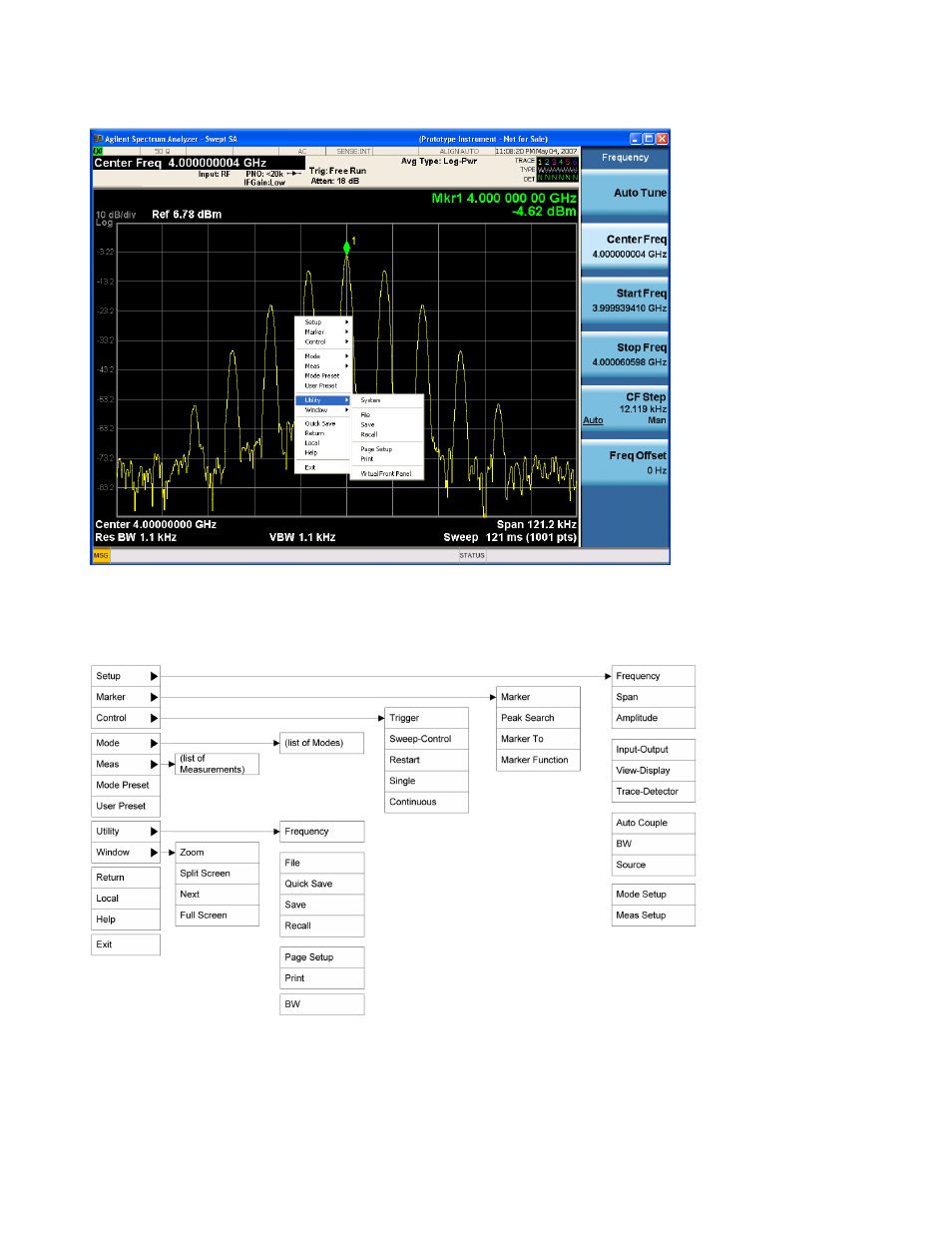Open Control in the analyzer pop-up menu
The image size is (952, 1233).
tap(323, 341)
